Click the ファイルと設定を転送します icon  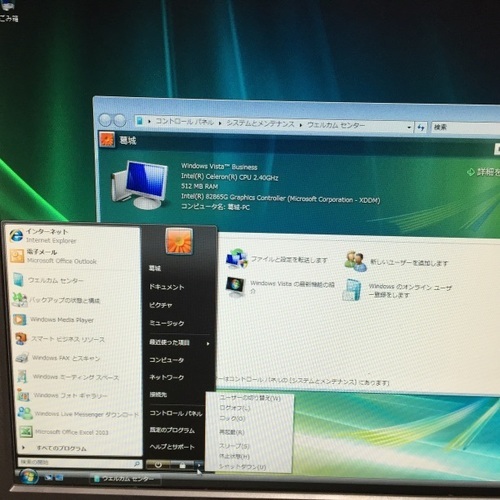pos(236,259)
